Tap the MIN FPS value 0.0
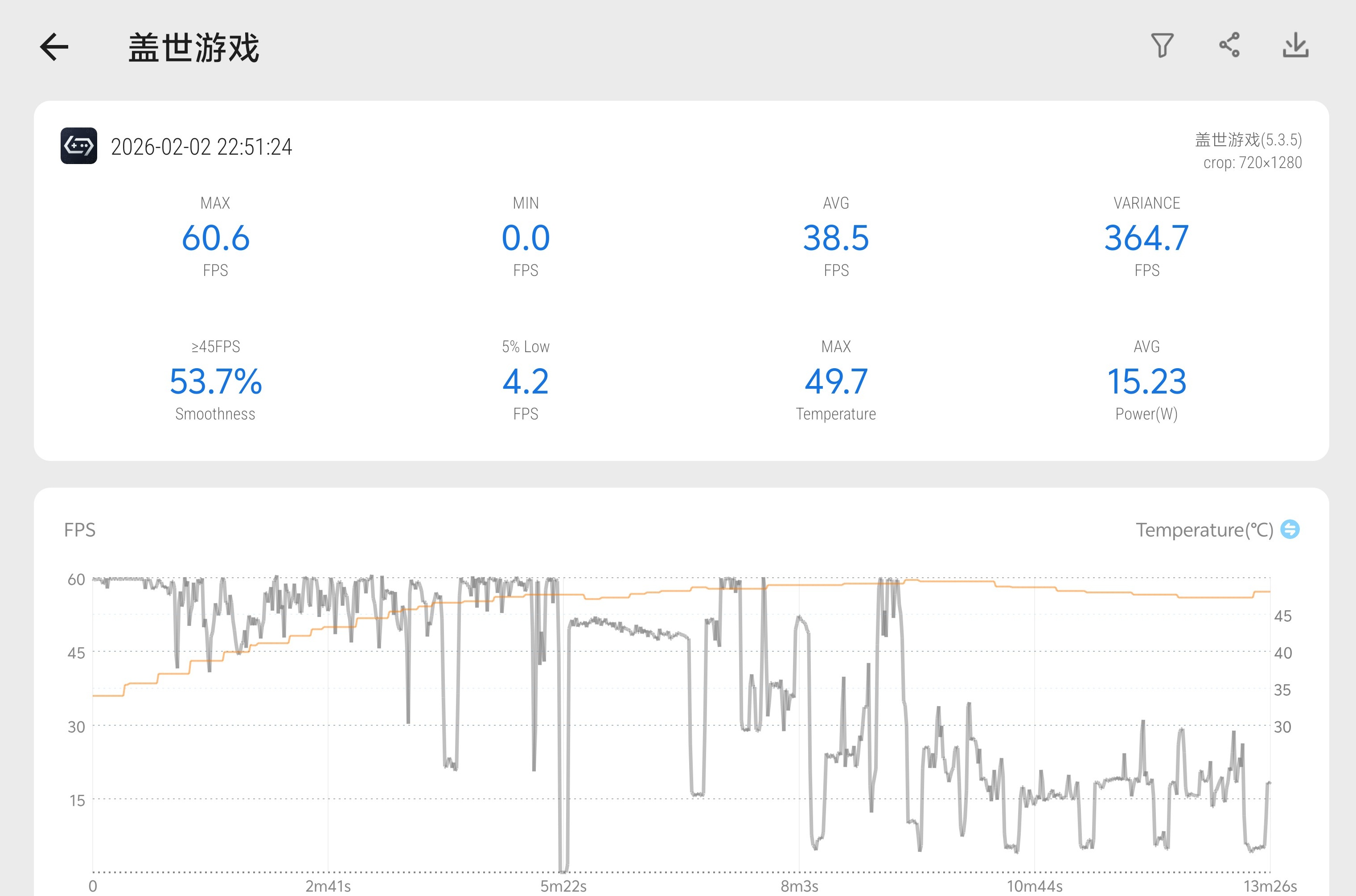Viewport: 1356px width, 896px height. [526, 238]
